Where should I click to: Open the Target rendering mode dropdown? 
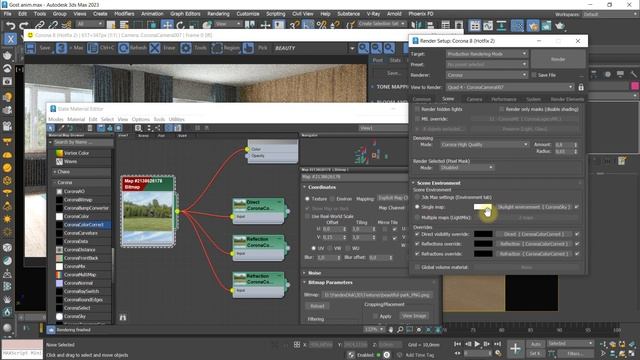tap(487, 54)
